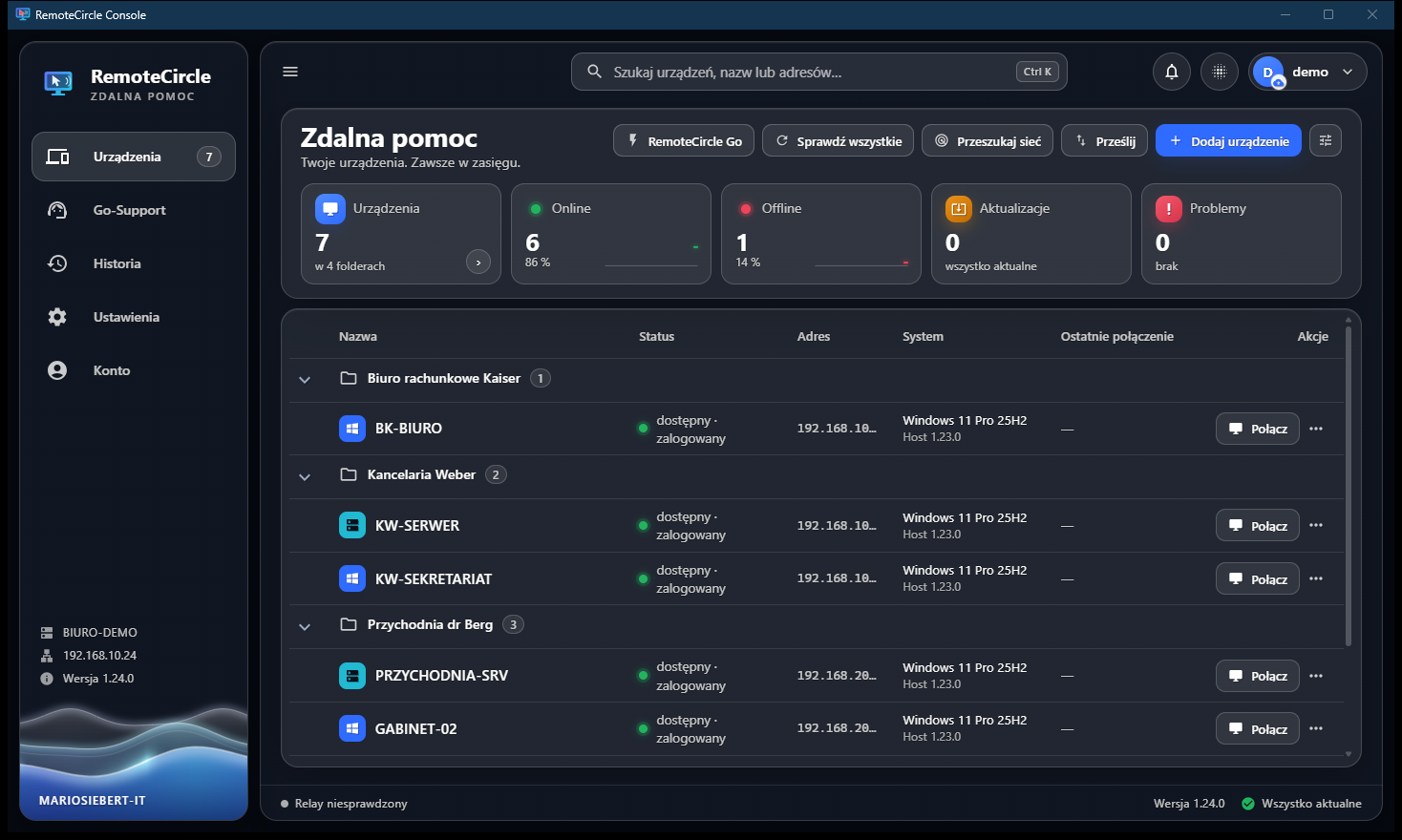Open Go-Support in the sidebar

click(134, 210)
